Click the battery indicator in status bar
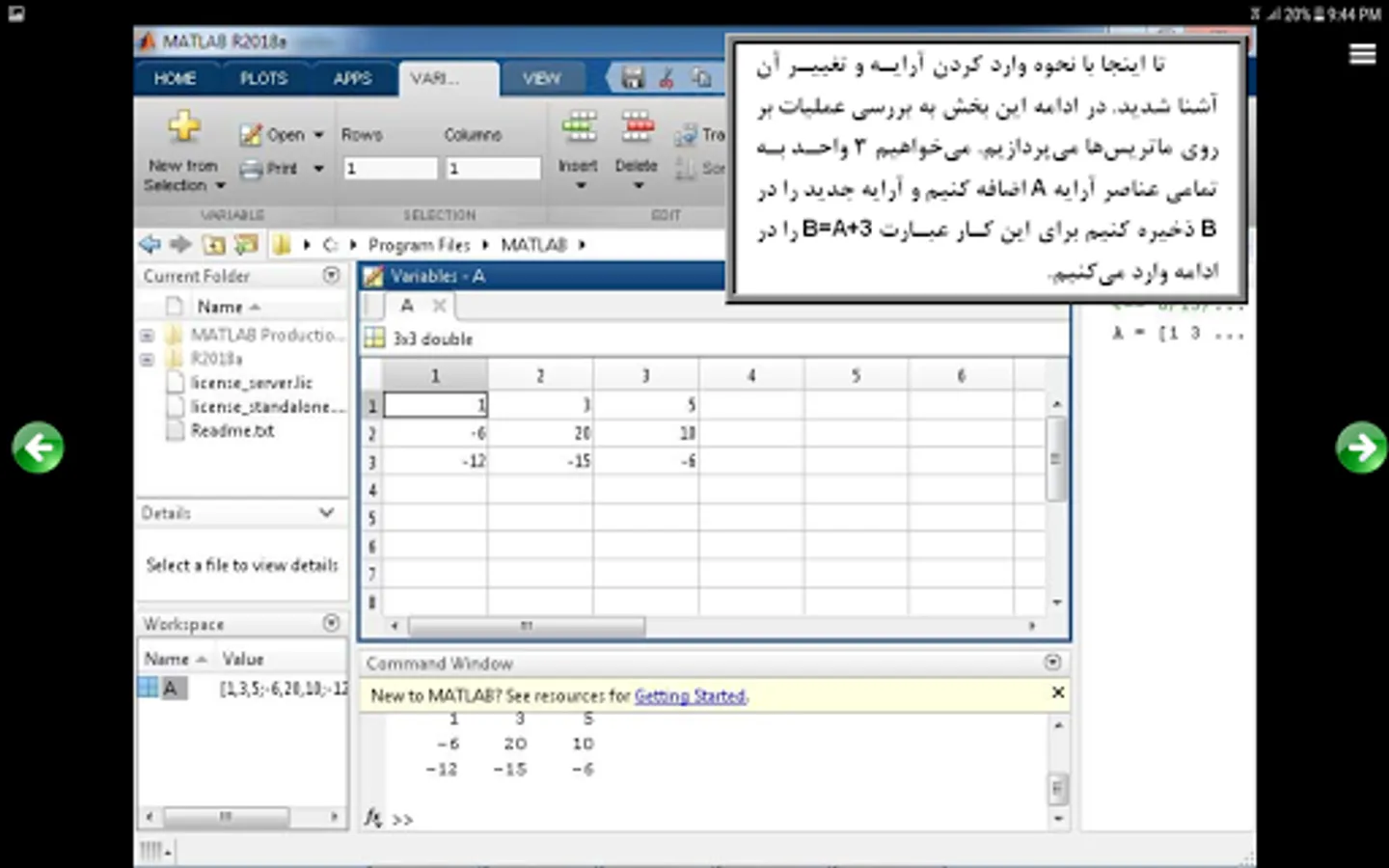The height and width of the screenshot is (868, 1389). pos(1319,14)
